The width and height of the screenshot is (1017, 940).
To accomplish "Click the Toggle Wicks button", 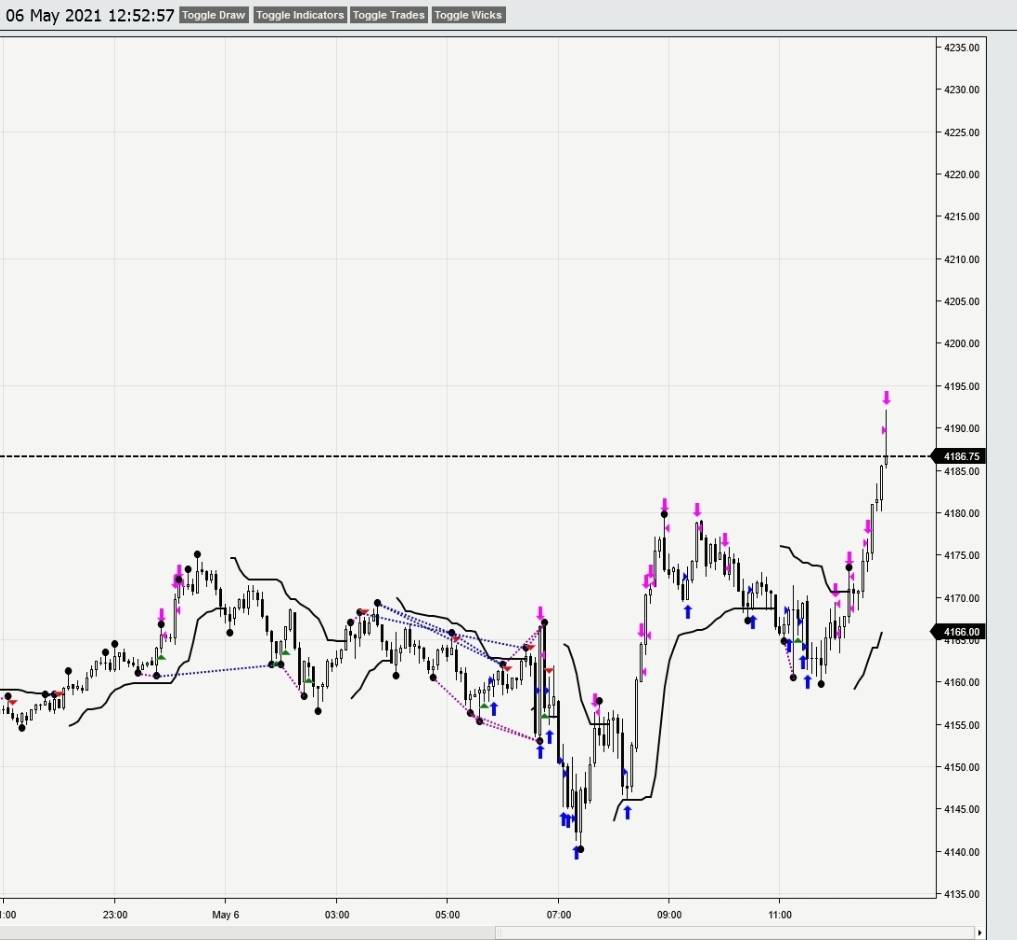I will 468,15.
